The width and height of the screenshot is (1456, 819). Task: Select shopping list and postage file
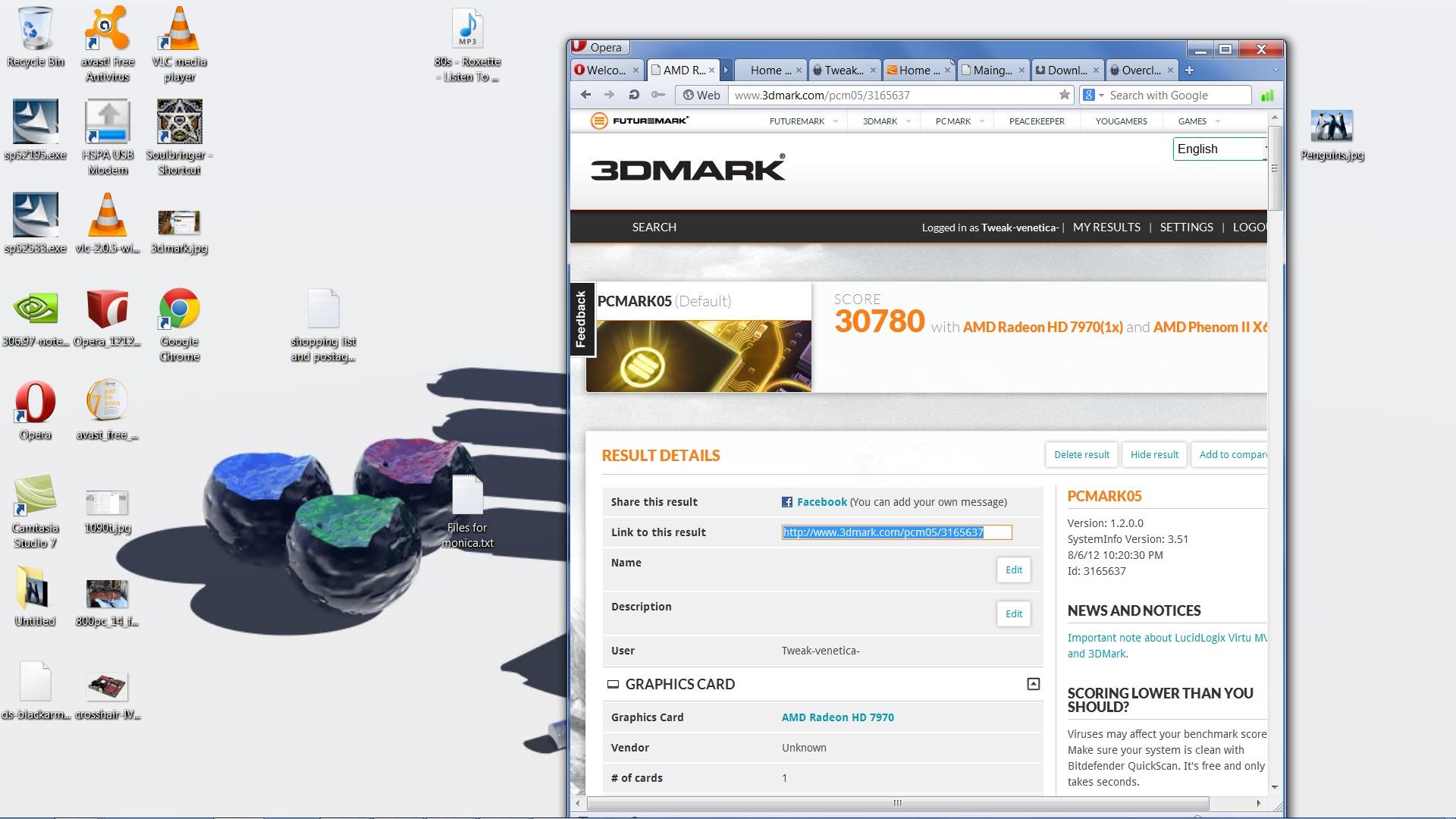(x=323, y=325)
